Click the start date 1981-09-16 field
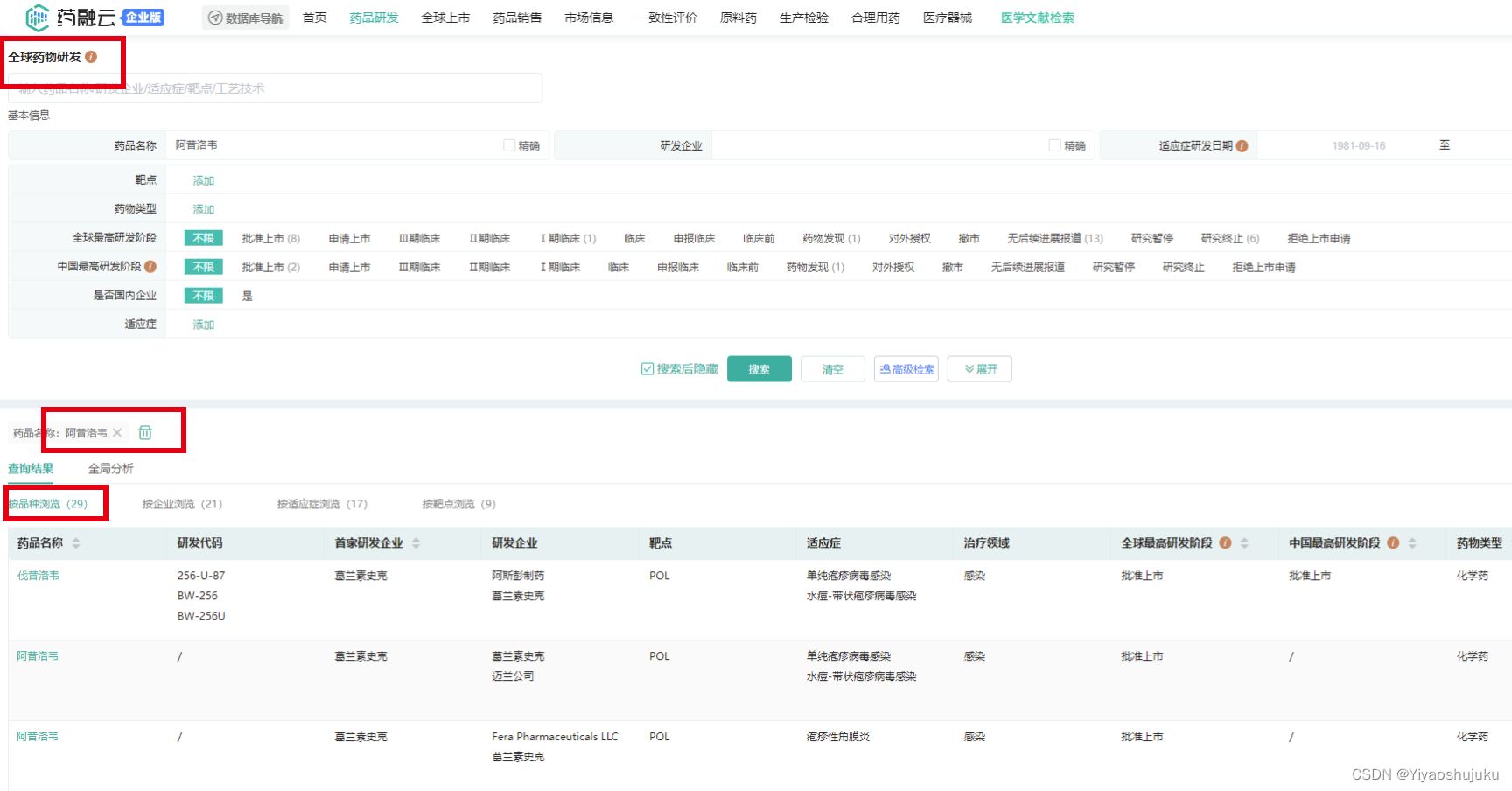This screenshot has width=1512, height=791. point(1359,146)
